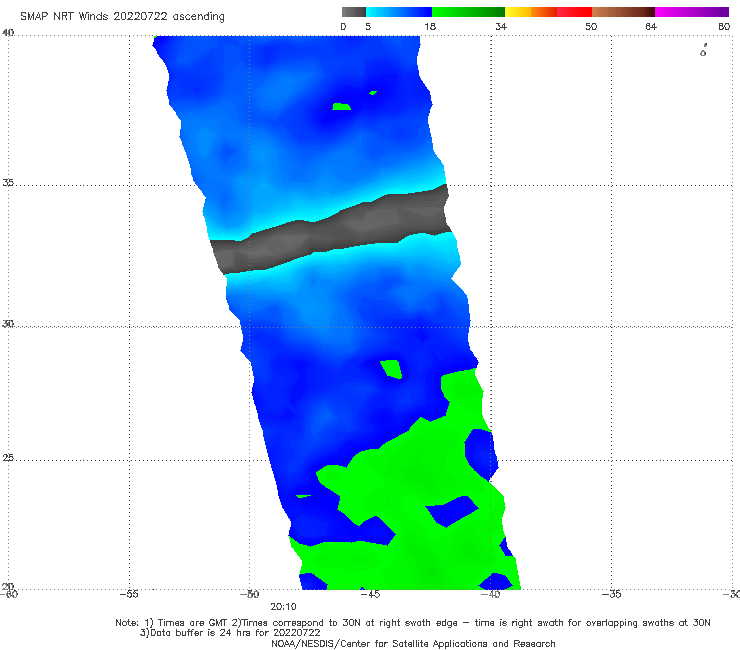Click the swath time label '20:10'
Image resolution: width=740 pixels, height=650 pixels.
point(283,607)
